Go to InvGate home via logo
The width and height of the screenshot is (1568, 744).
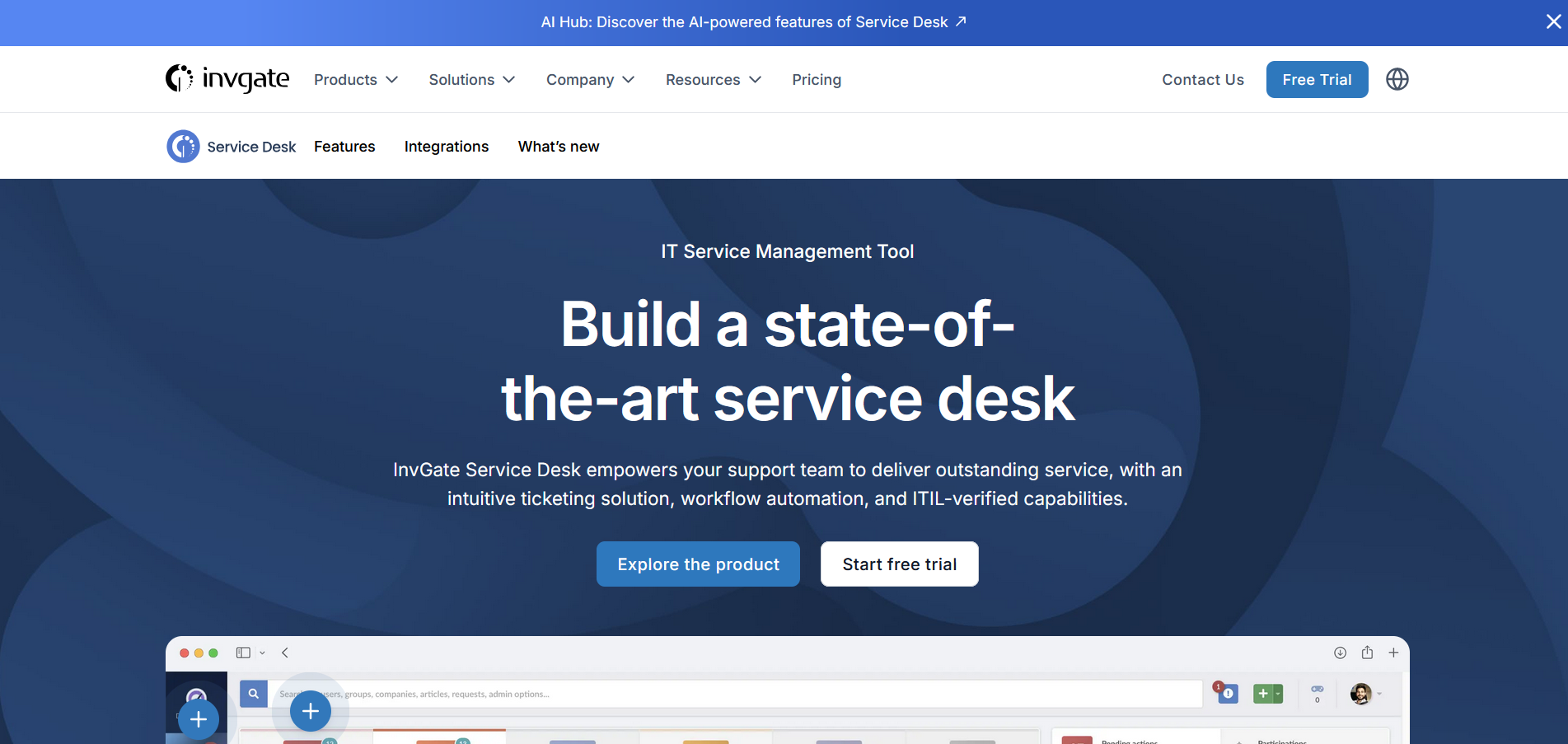pos(227,79)
